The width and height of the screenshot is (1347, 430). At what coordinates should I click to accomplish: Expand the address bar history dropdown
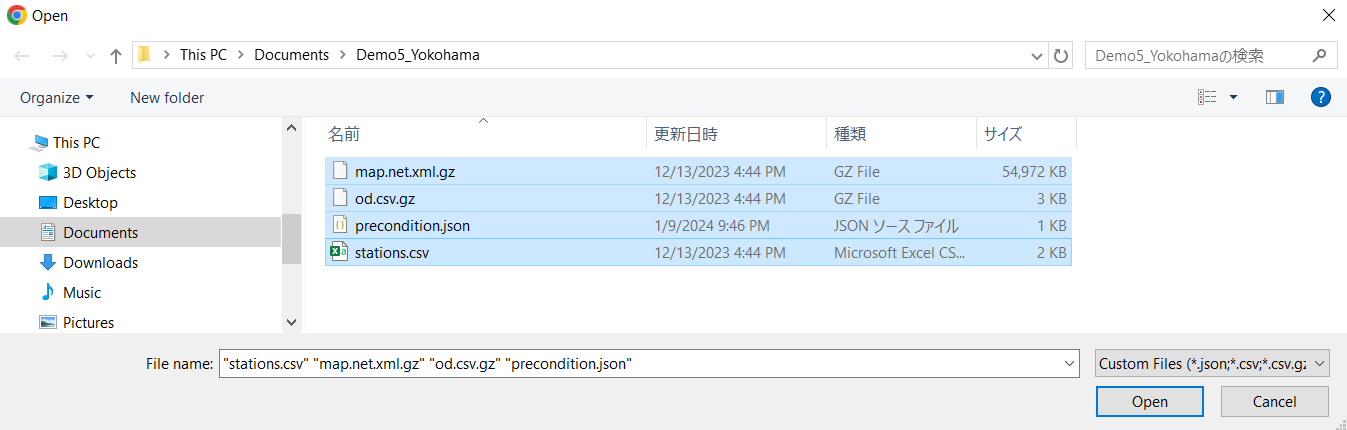pos(1037,56)
